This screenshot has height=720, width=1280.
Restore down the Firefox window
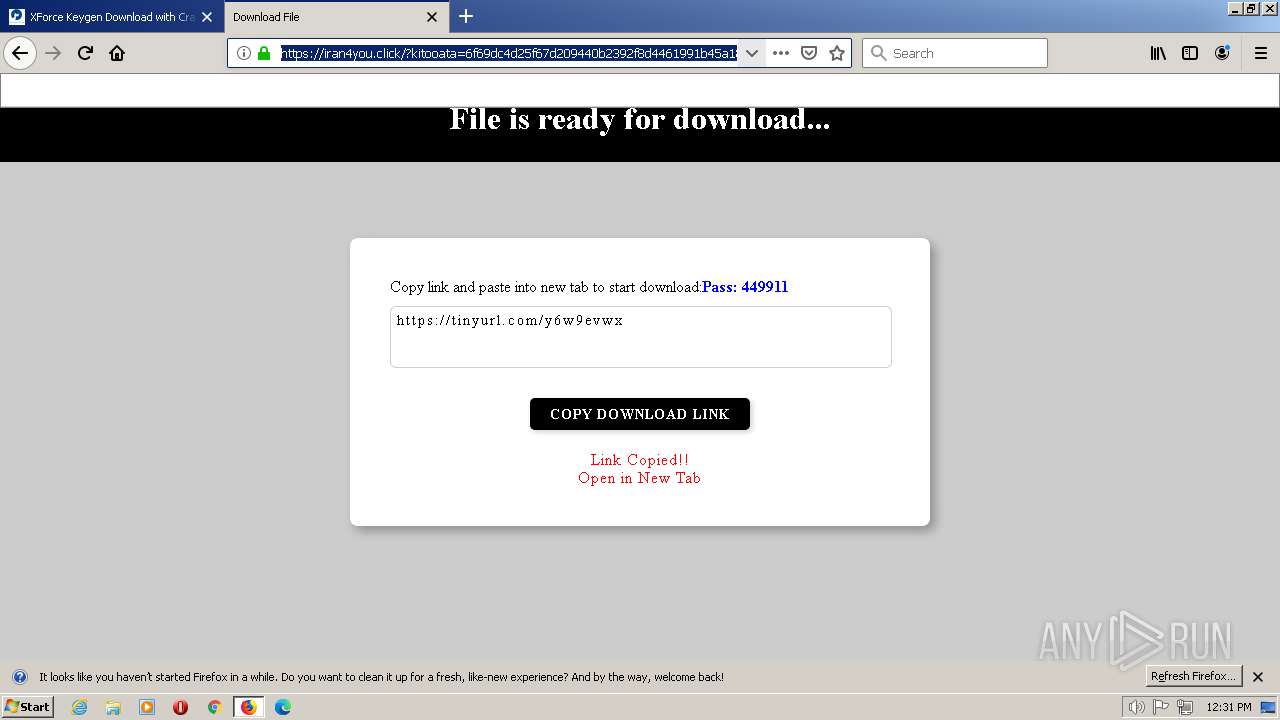1251,8
